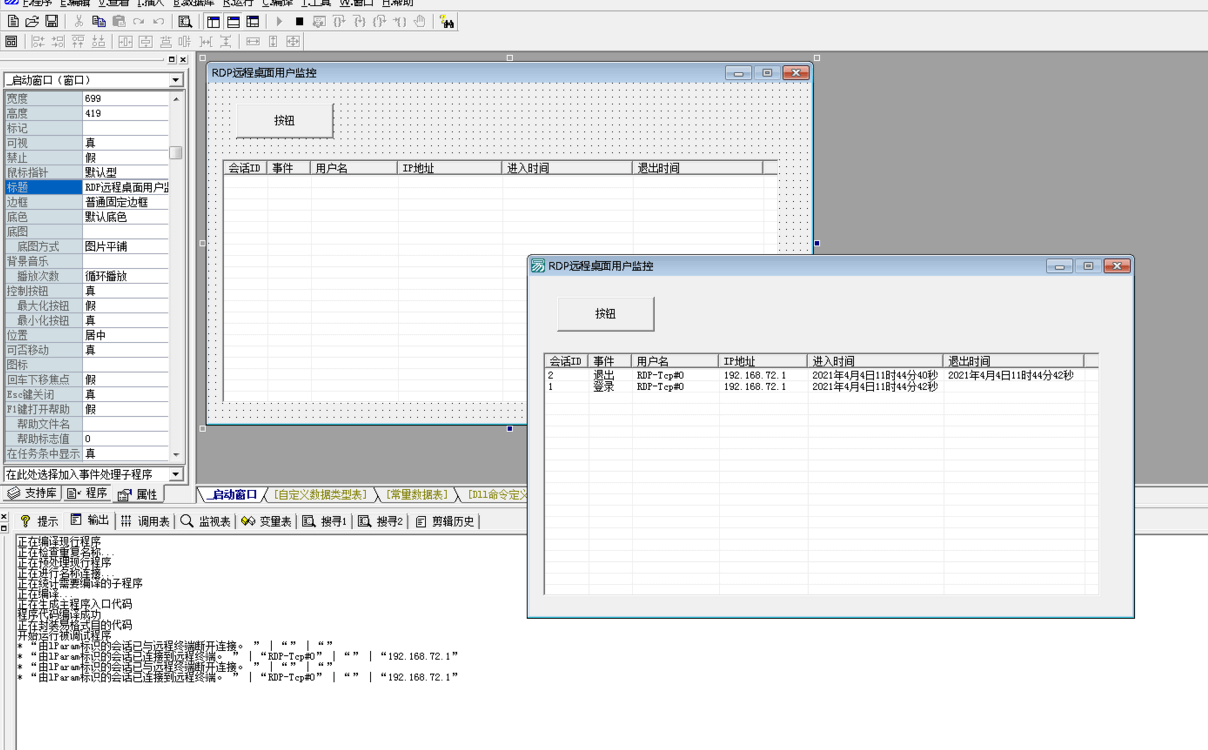1208x750 pixels.
Task: Save the program with the floppy disk icon
Action: [x=51, y=22]
